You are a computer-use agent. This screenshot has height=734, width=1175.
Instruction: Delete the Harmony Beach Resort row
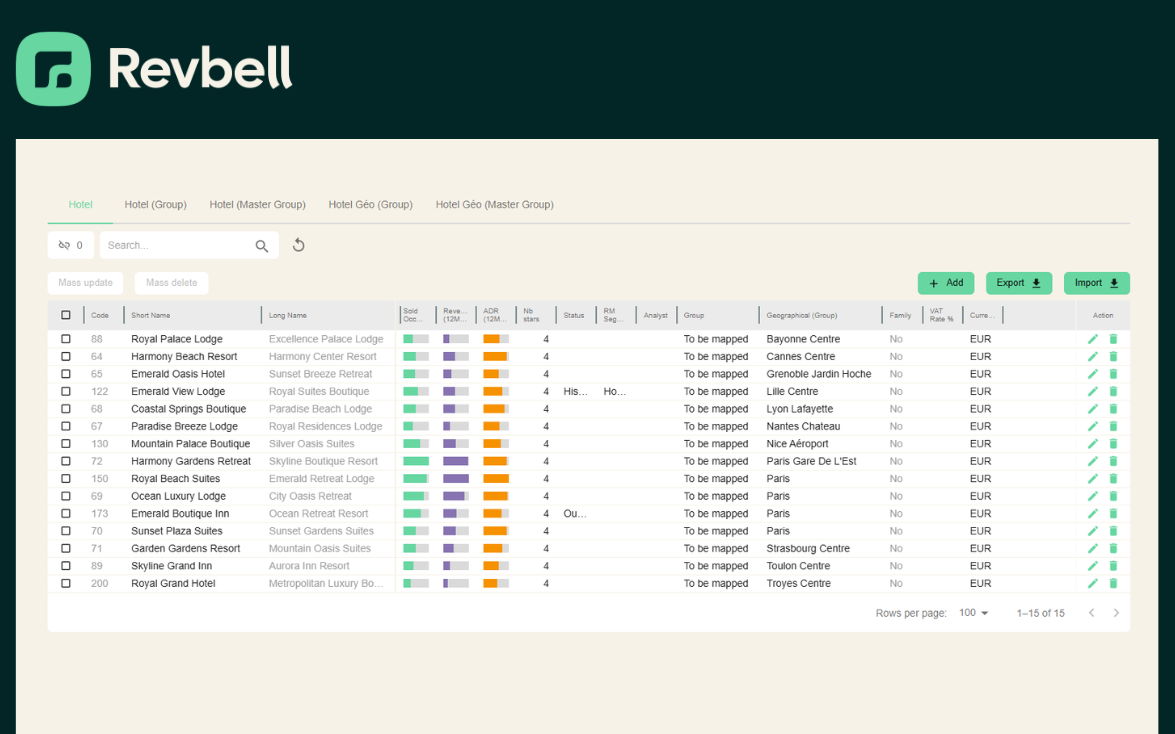[x=1113, y=356]
